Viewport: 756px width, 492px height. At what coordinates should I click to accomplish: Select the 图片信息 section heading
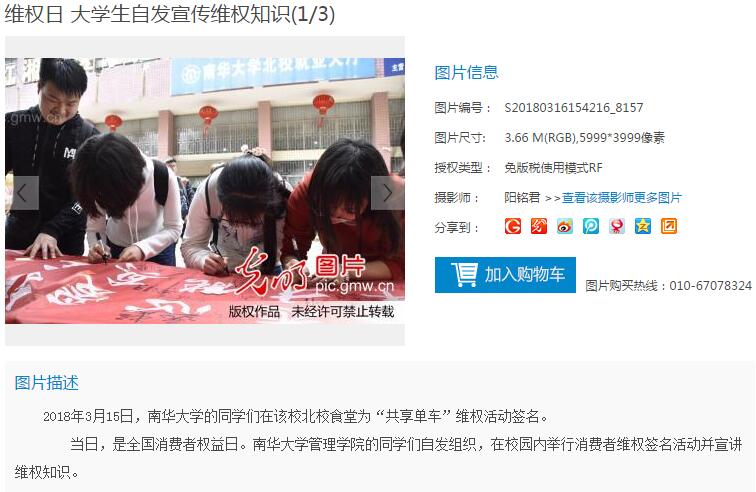[466, 73]
